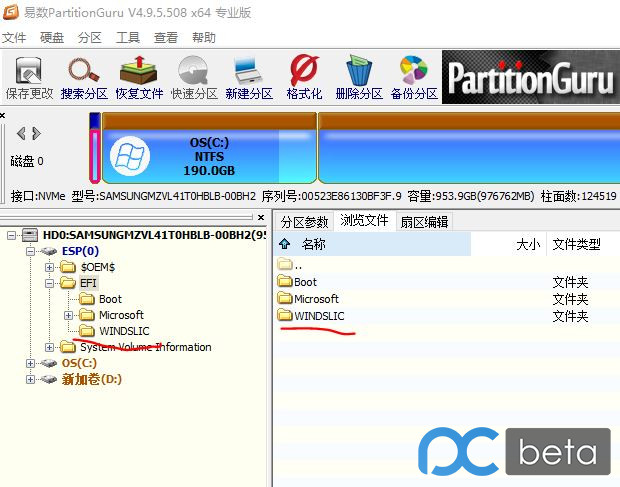
Task: Close the tree panel with X button
Action: 261,217
